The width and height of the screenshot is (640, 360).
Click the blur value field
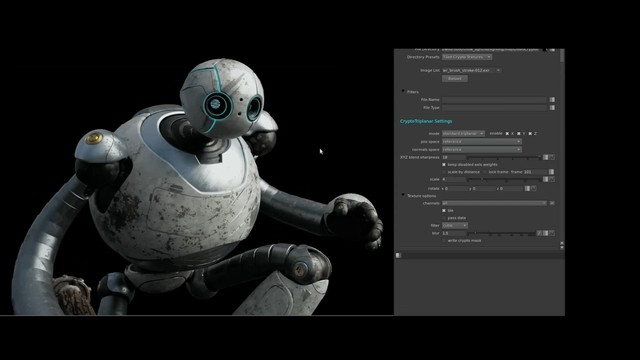(454, 233)
